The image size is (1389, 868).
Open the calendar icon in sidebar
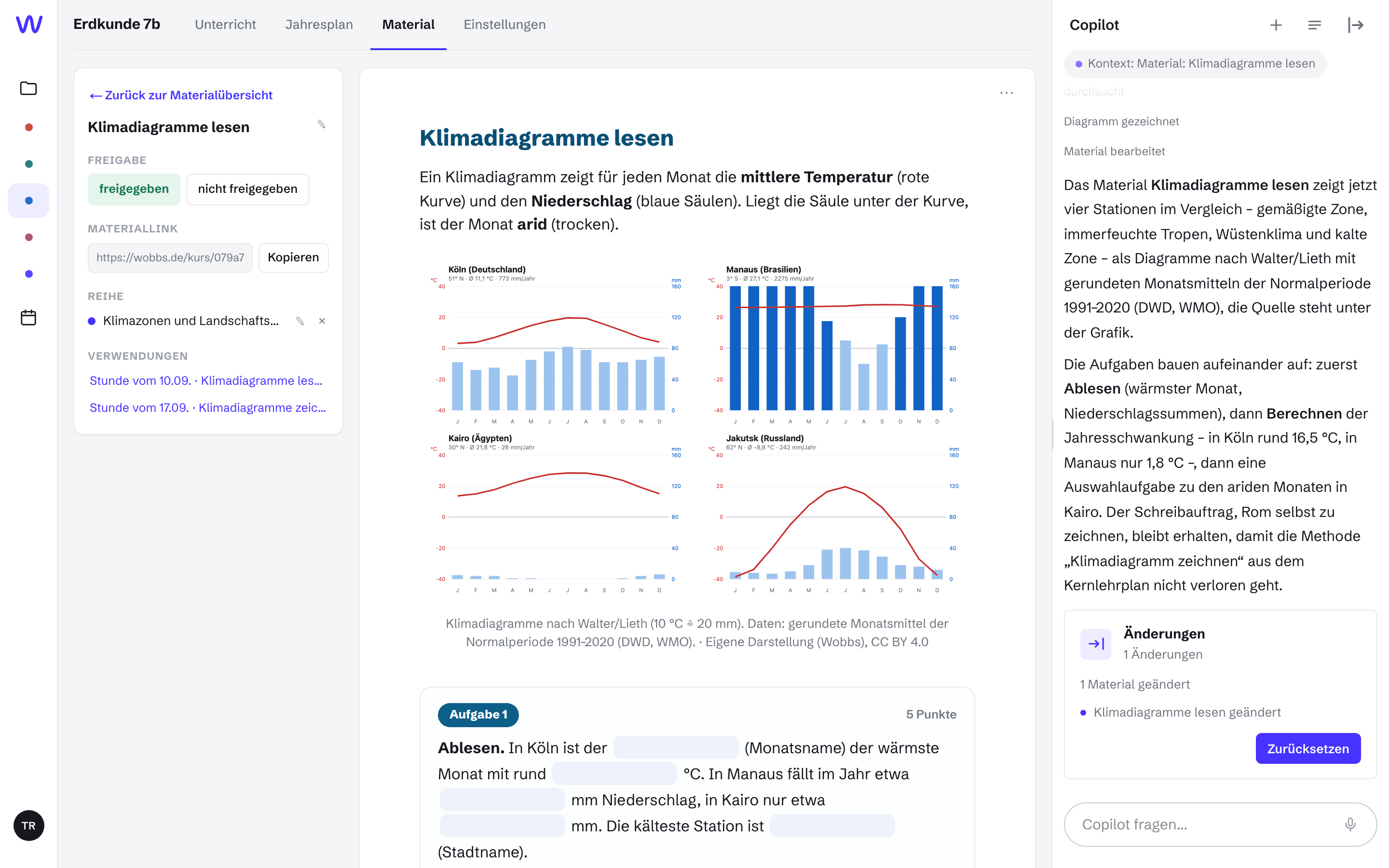tap(29, 317)
